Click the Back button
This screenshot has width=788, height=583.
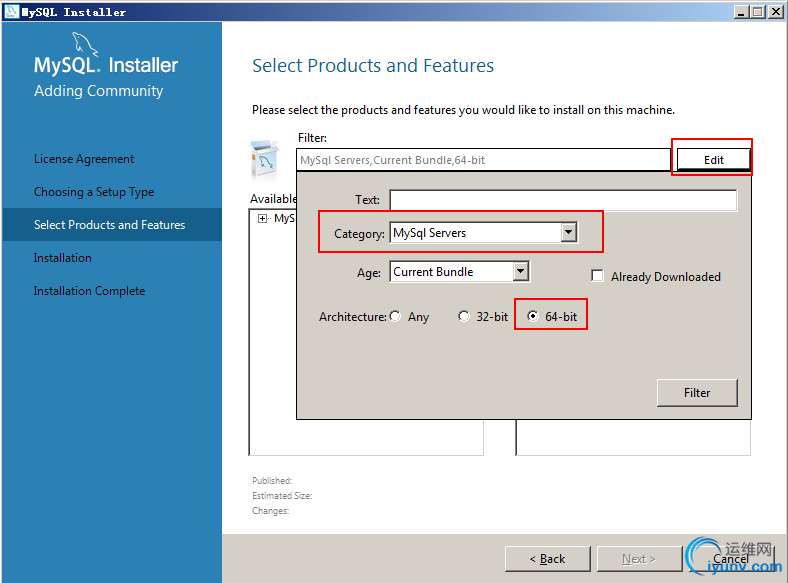tap(548, 558)
